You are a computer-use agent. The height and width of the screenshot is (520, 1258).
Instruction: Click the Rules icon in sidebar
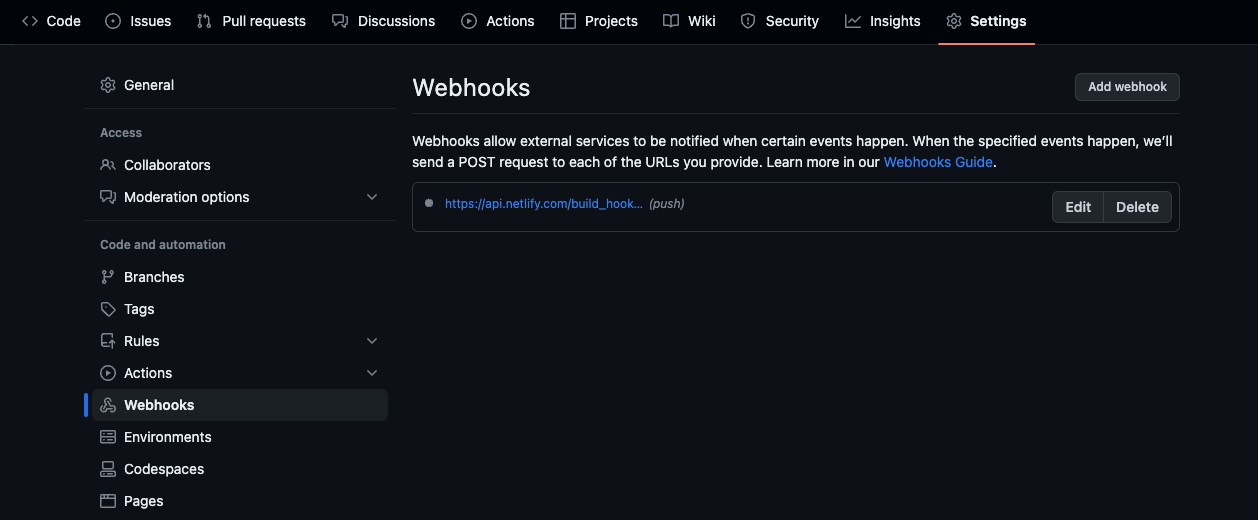[108, 341]
